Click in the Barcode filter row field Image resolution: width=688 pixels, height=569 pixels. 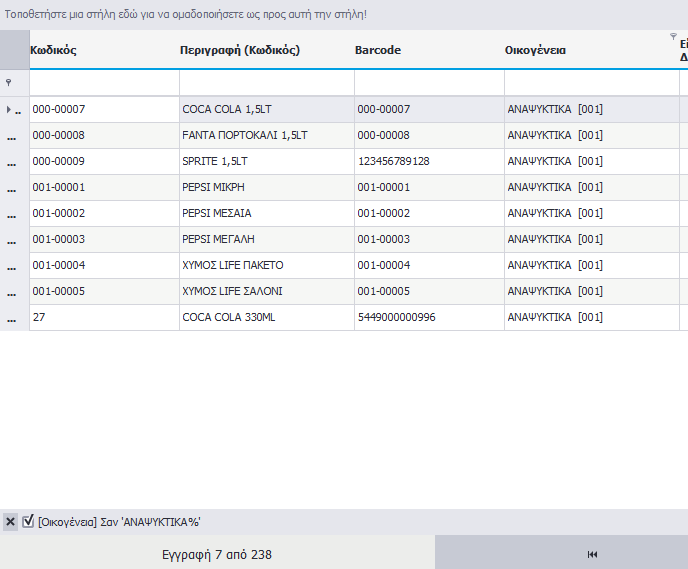pos(428,82)
